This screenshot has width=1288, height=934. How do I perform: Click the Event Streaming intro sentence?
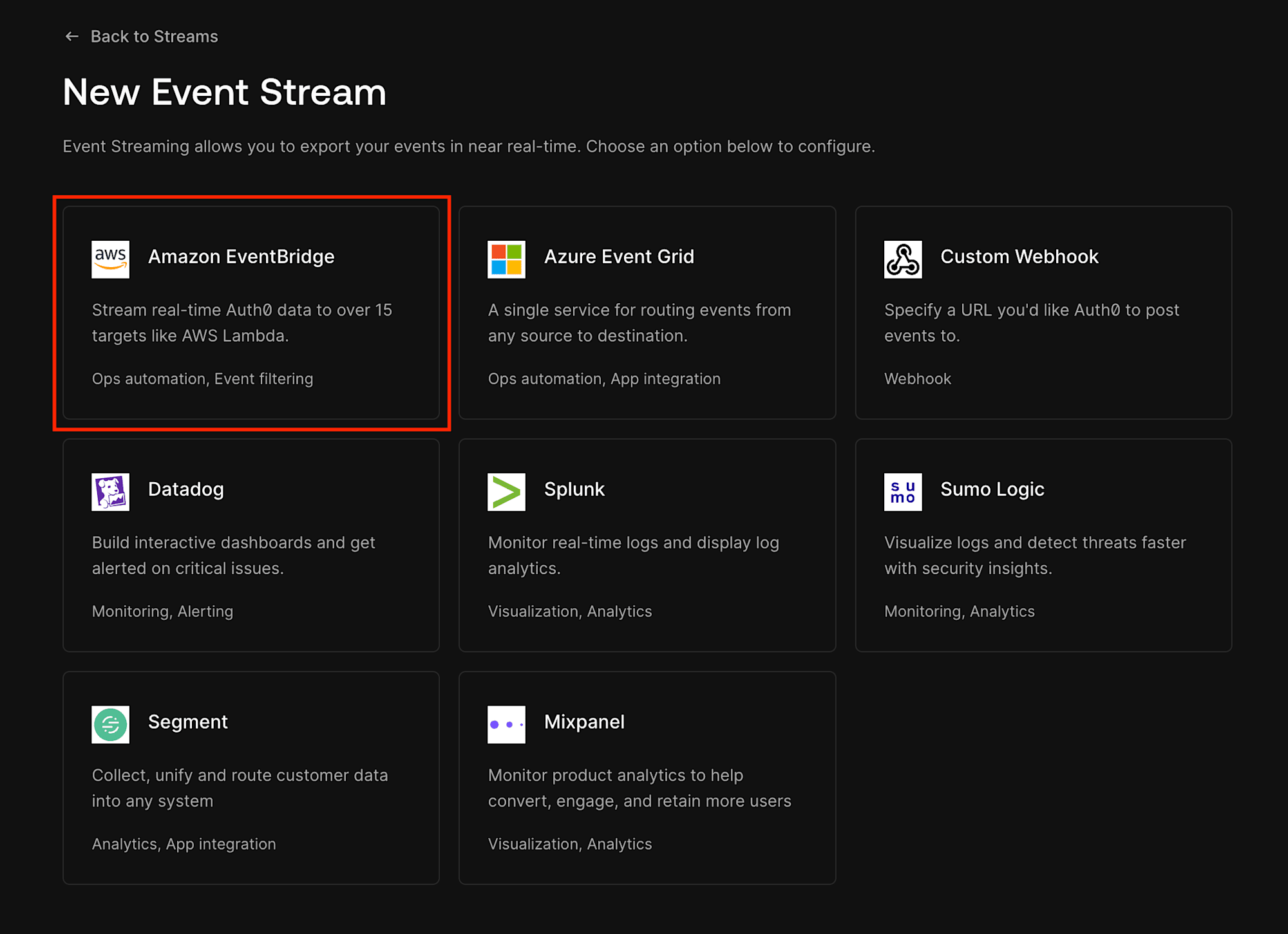469,147
